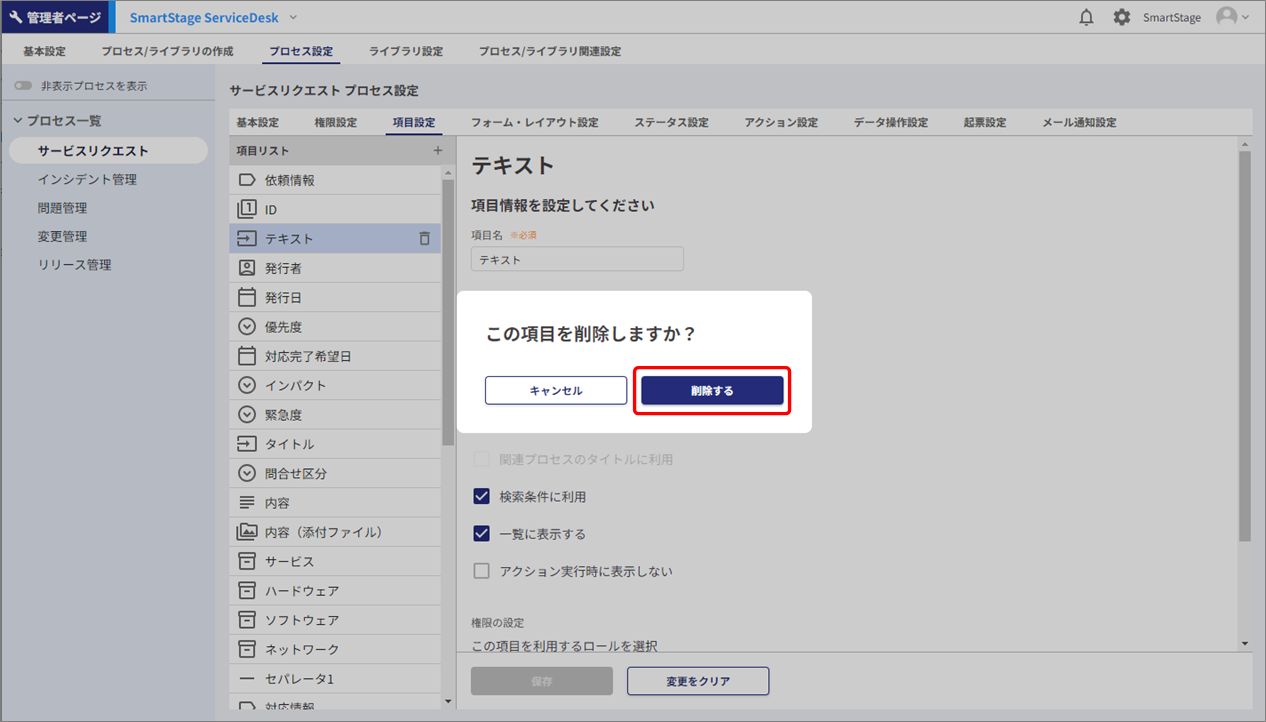Open the user avatar account menu
The height and width of the screenshot is (722, 1266).
click(1232, 17)
